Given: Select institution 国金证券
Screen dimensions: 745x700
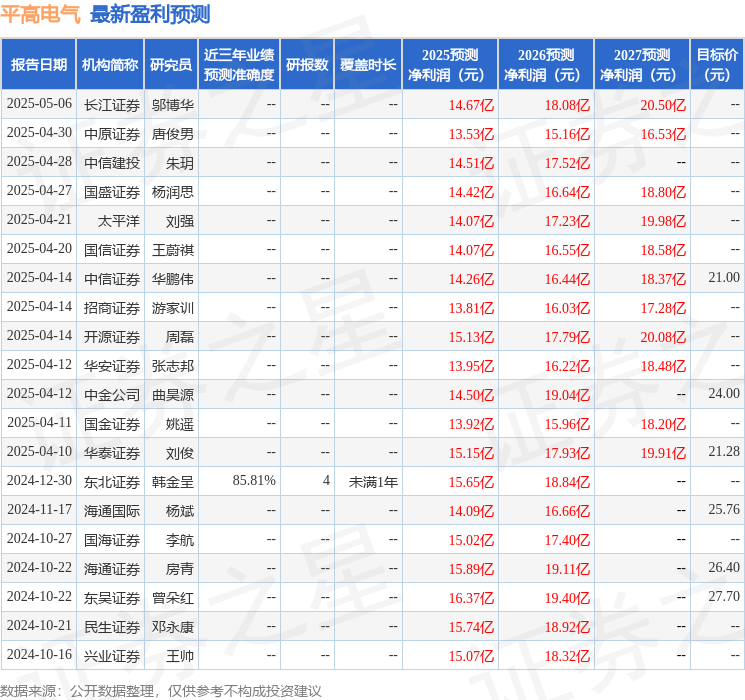Looking at the screenshot, I should pyautogui.click(x=112, y=424).
